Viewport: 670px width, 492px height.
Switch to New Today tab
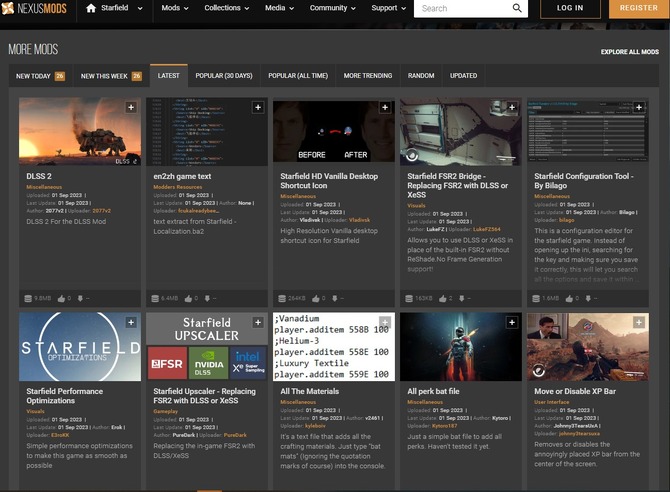click(x=41, y=76)
